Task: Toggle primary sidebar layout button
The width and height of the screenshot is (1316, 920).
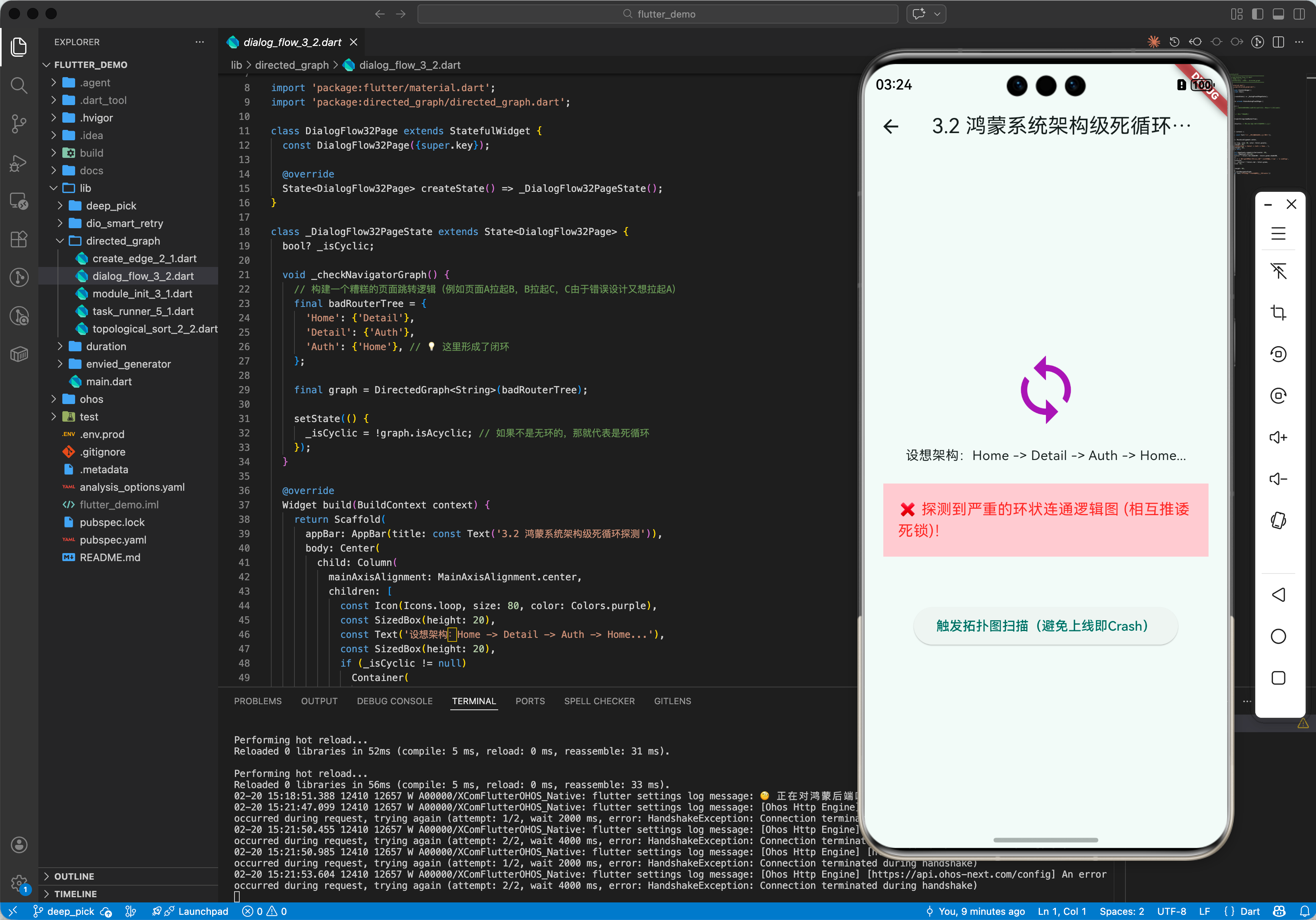Action: [x=1258, y=14]
